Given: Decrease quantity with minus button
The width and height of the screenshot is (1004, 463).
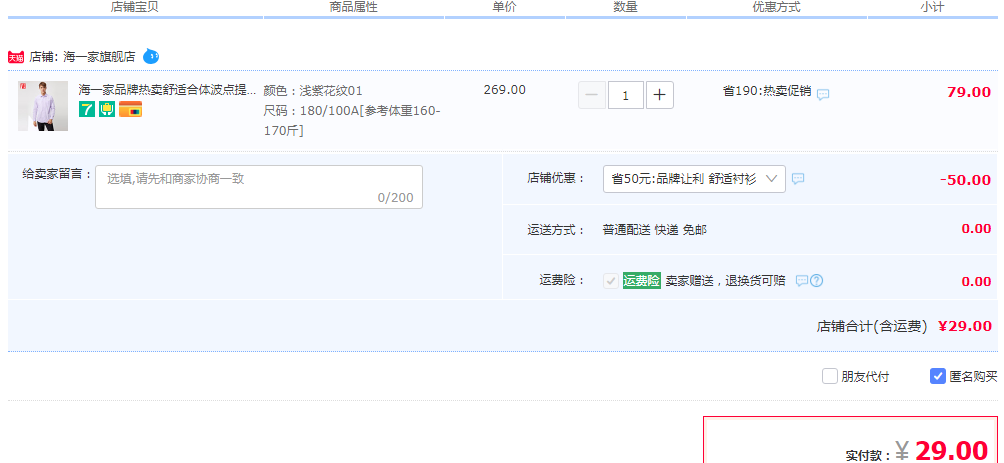Looking at the screenshot, I should (592, 95).
